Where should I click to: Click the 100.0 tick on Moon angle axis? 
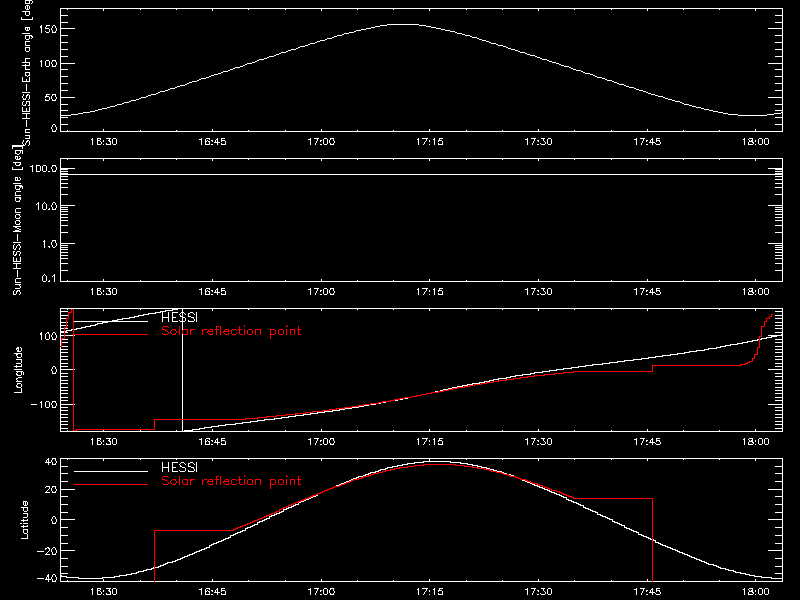pyautogui.click(x=43, y=168)
